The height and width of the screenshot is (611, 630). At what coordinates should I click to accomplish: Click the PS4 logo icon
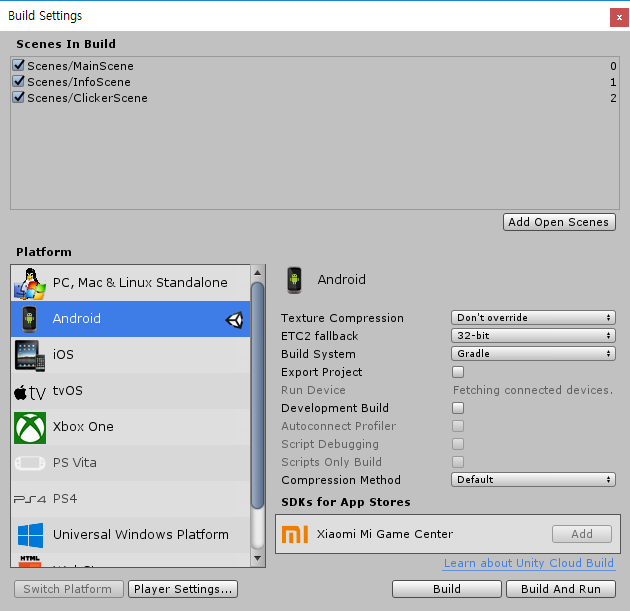point(30,499)
